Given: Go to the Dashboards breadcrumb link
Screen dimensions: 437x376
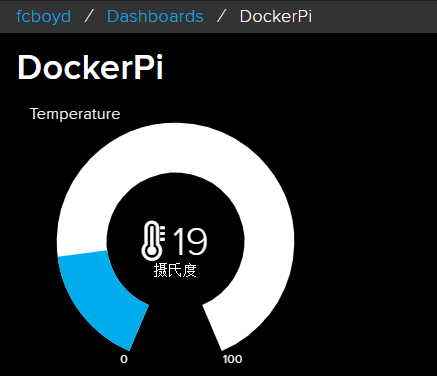Looking at the screenshot, I should point(155,16).
